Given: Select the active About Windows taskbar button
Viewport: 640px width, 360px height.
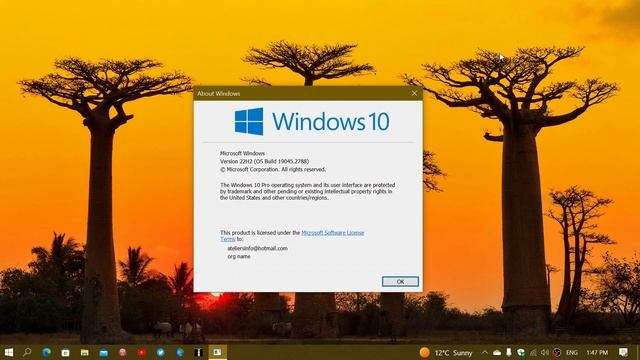Looking at the screenshot, I should coord(218,352).
